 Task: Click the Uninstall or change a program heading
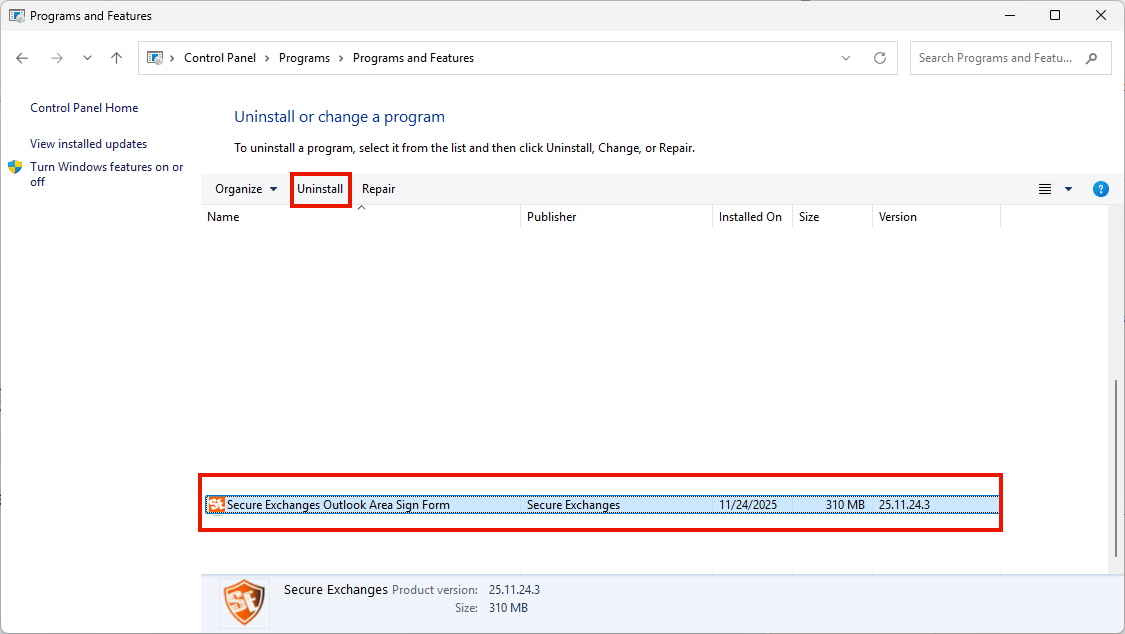(339, 117)
